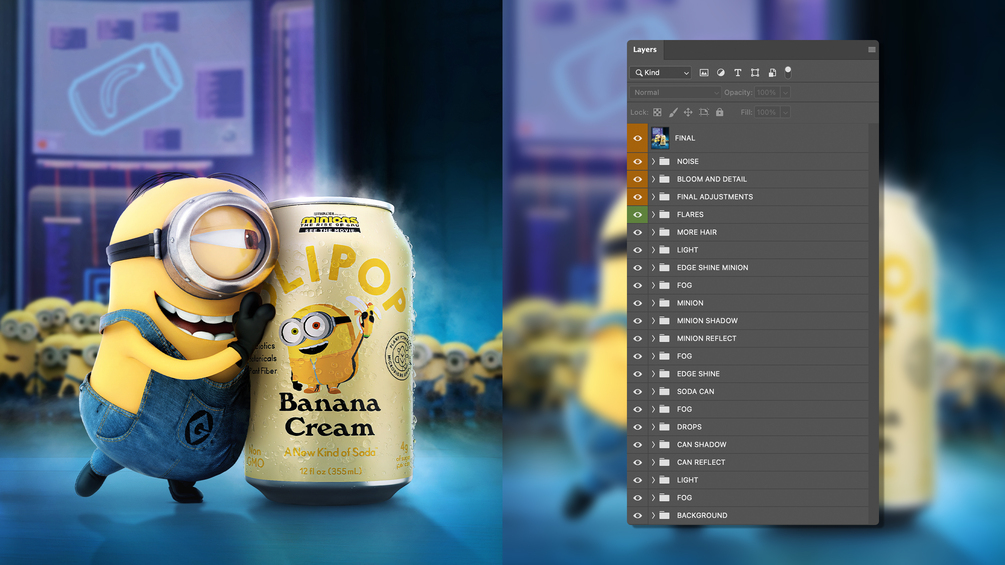Click the FINAL ADJUSTMENTS folder icon
1005x565 pixels.
click(665, 197)
